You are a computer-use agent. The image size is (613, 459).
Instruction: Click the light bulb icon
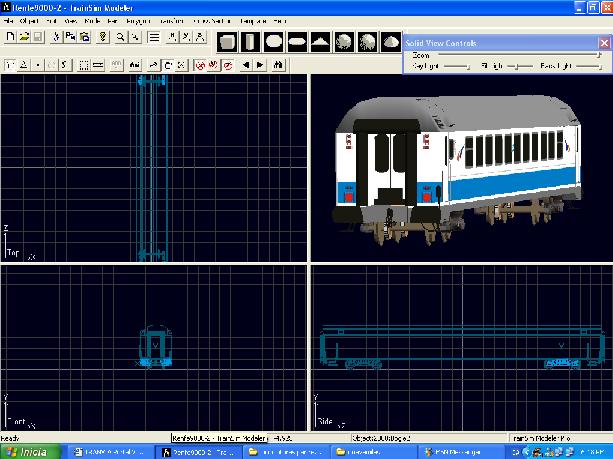102,37
